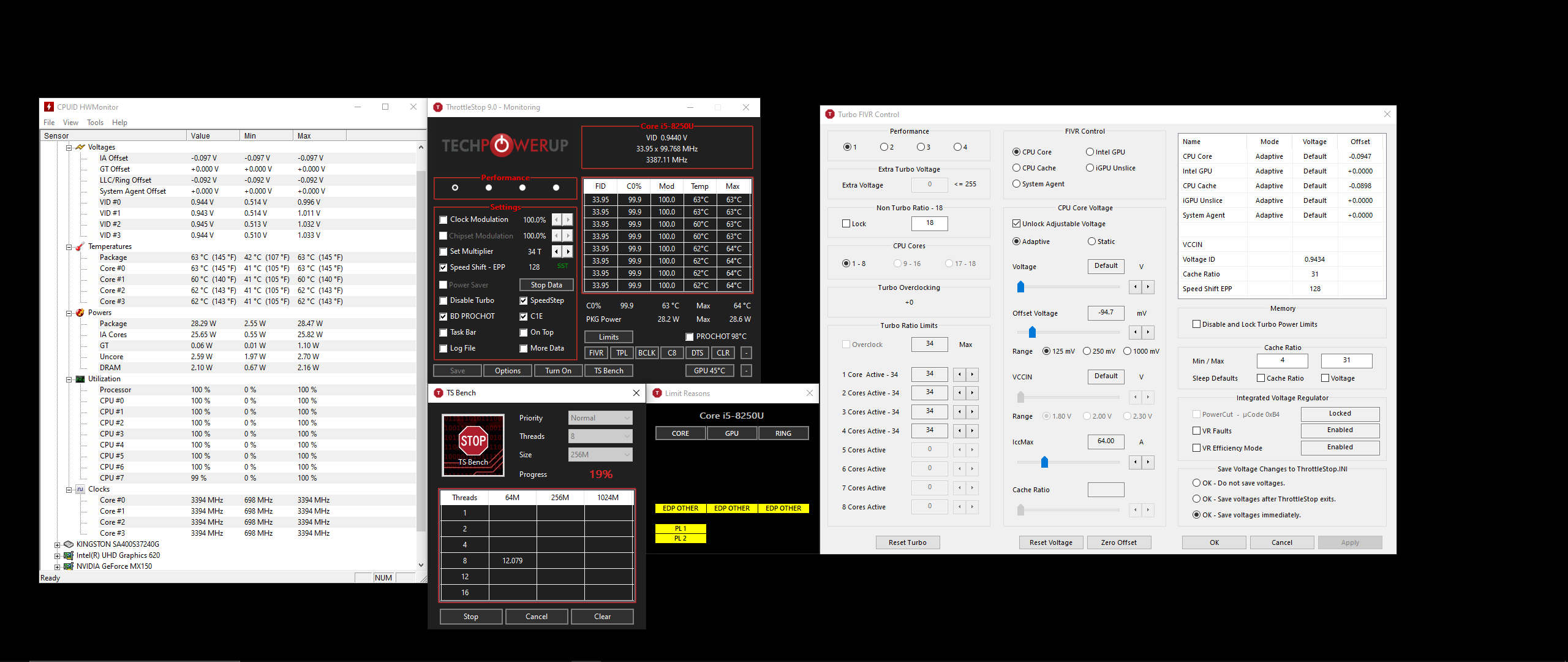Click the CPUID HWMonitor title bar icon
Screen dimensions: 1568x662
(49, 107)
